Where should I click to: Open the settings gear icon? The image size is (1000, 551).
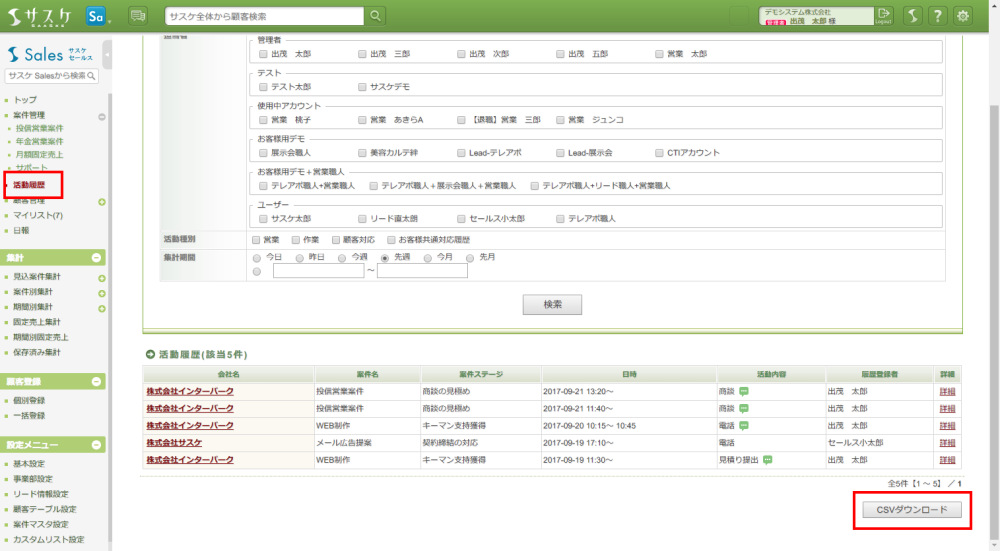tap(964, 15)
